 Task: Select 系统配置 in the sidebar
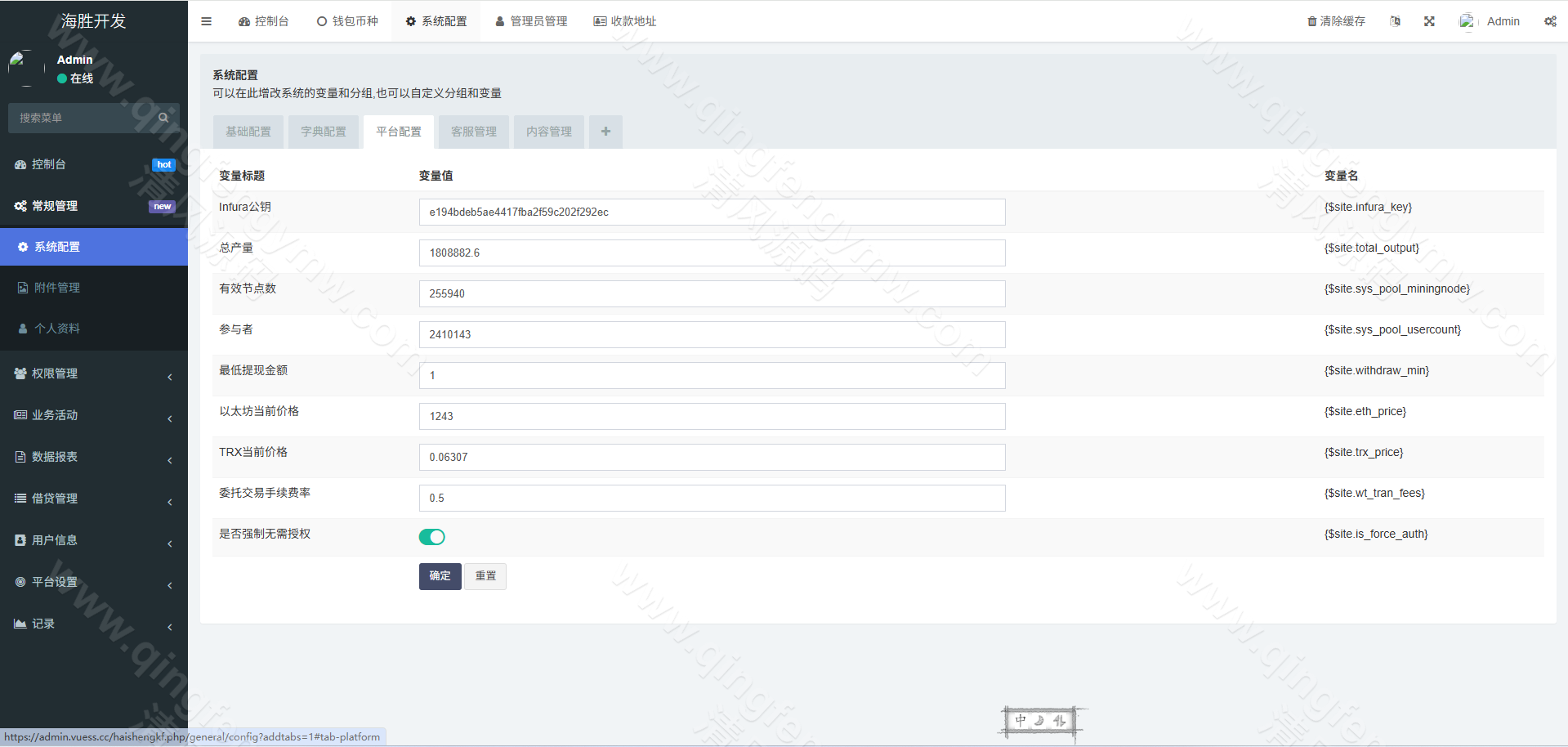94,247
